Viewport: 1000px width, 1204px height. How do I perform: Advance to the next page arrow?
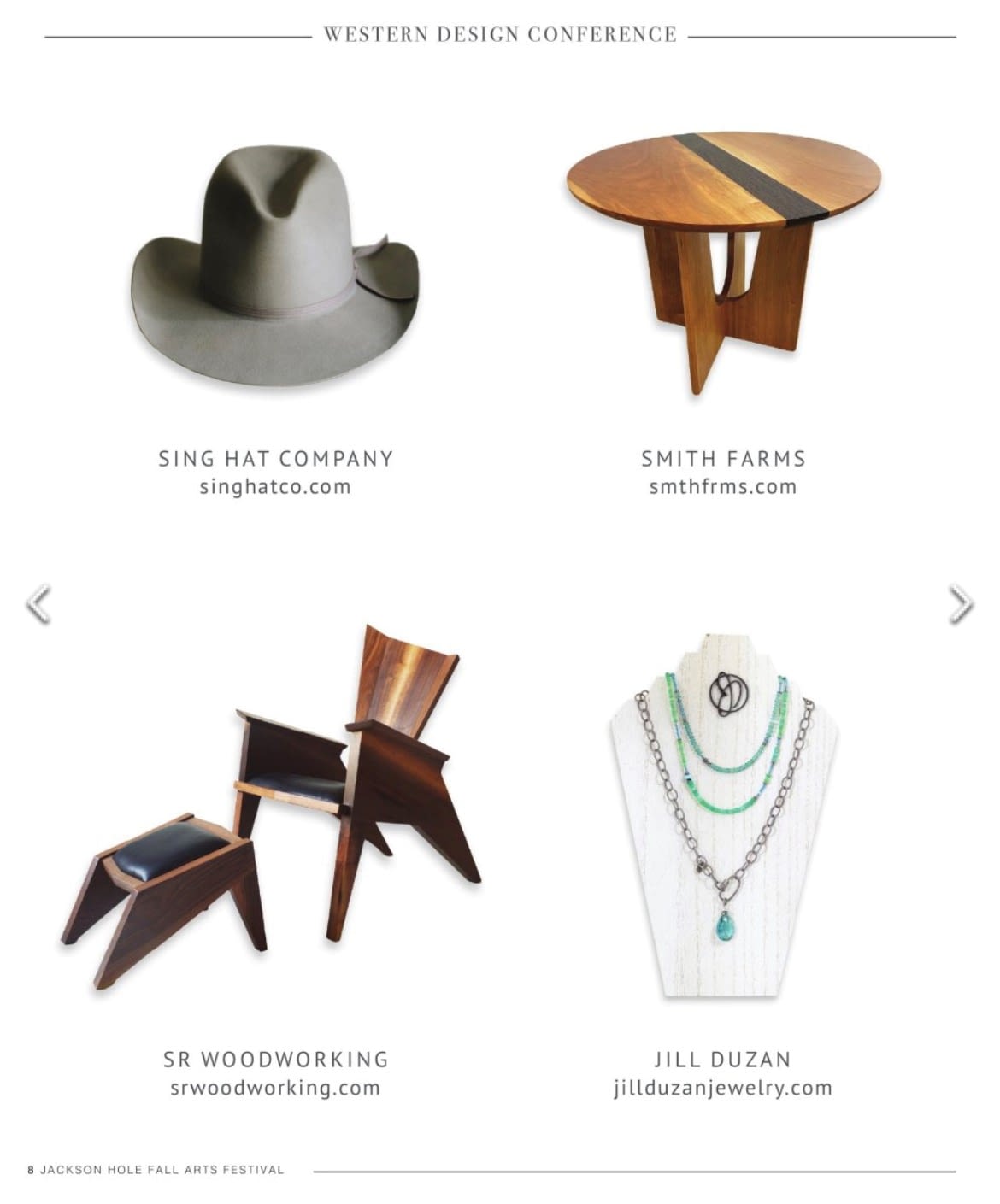coord(961,604)
